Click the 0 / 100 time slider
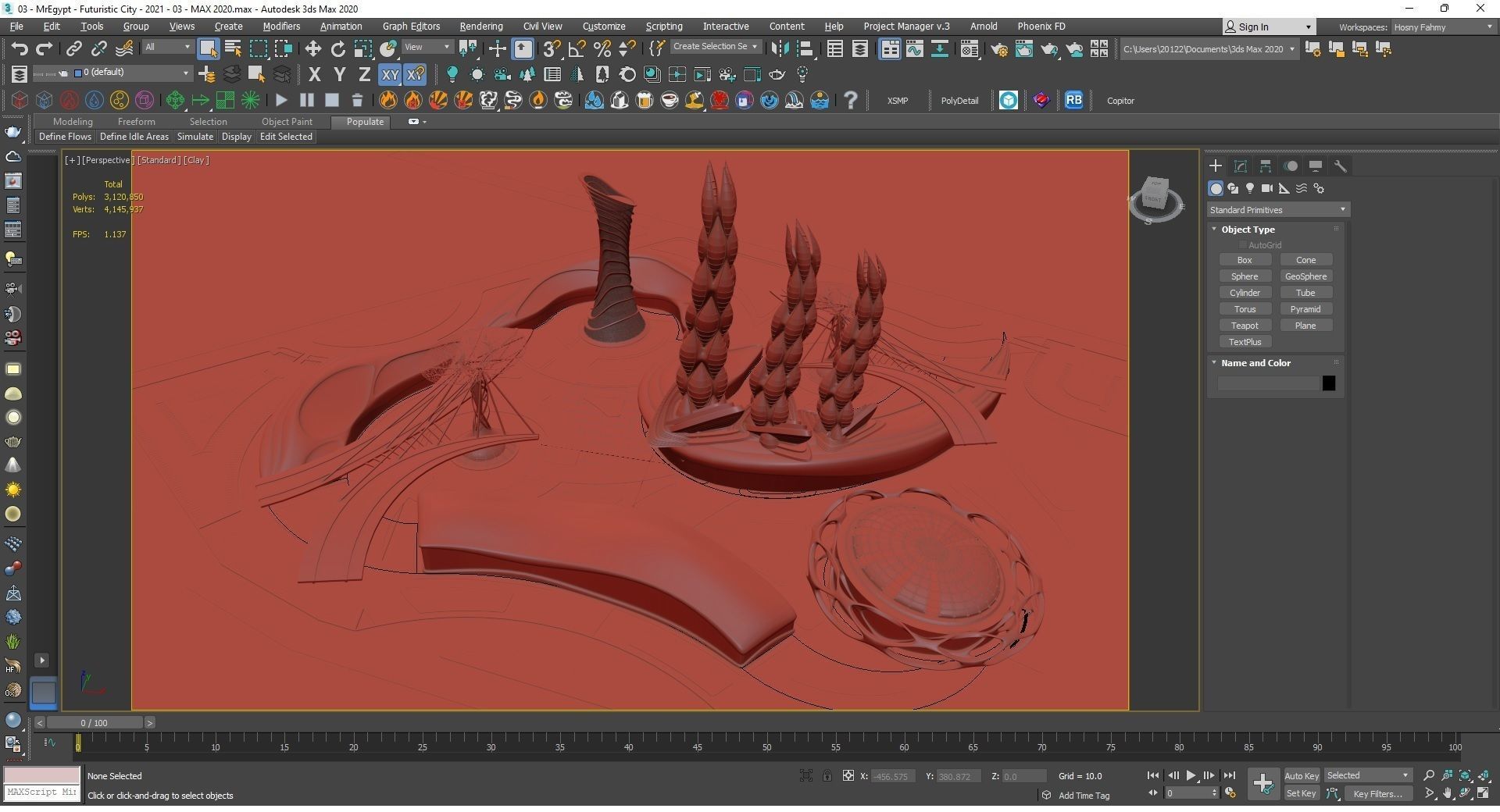The width and height of the screenshot is (1500, 812). coord(94,723)
